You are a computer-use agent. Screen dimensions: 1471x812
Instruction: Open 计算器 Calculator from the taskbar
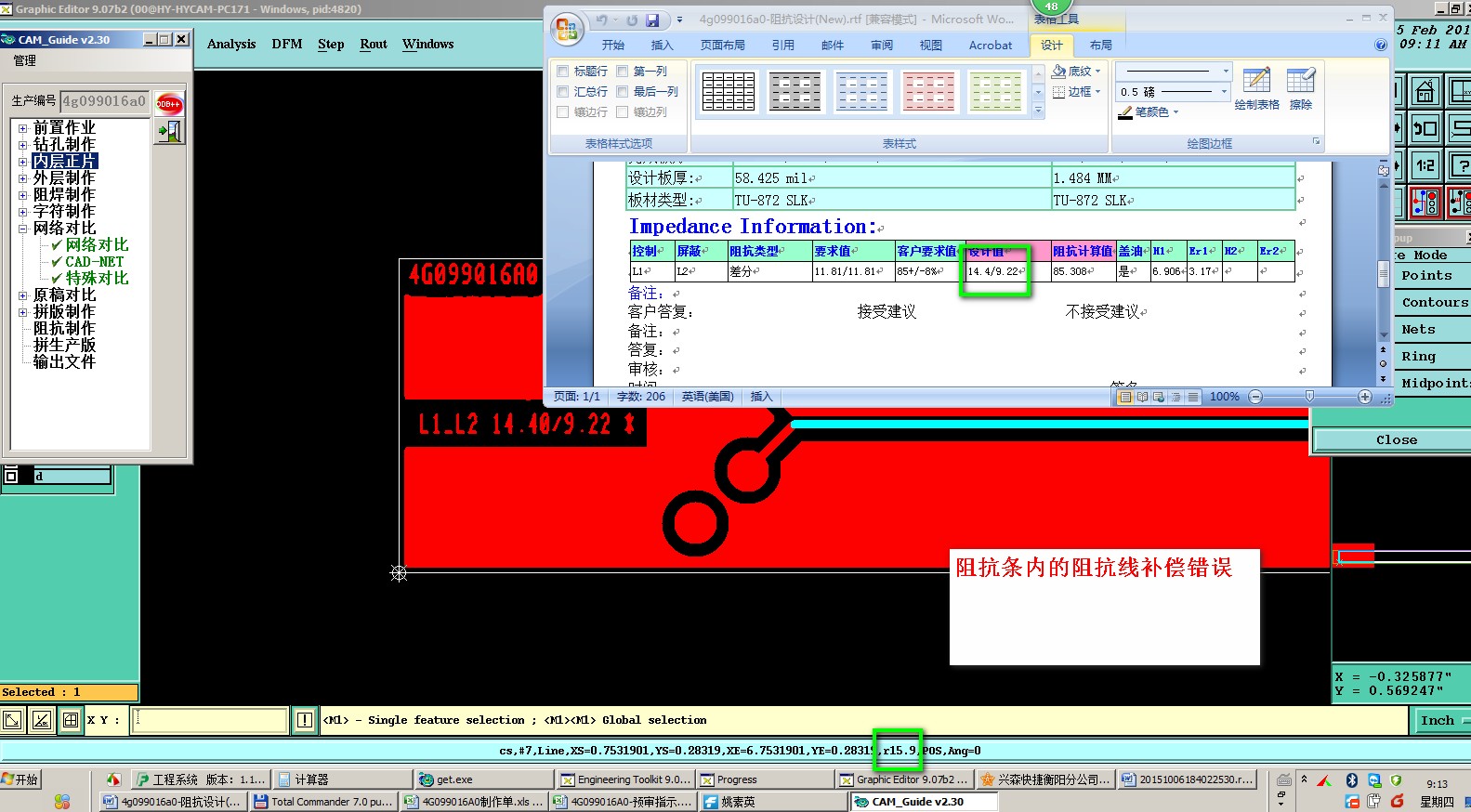344,779
